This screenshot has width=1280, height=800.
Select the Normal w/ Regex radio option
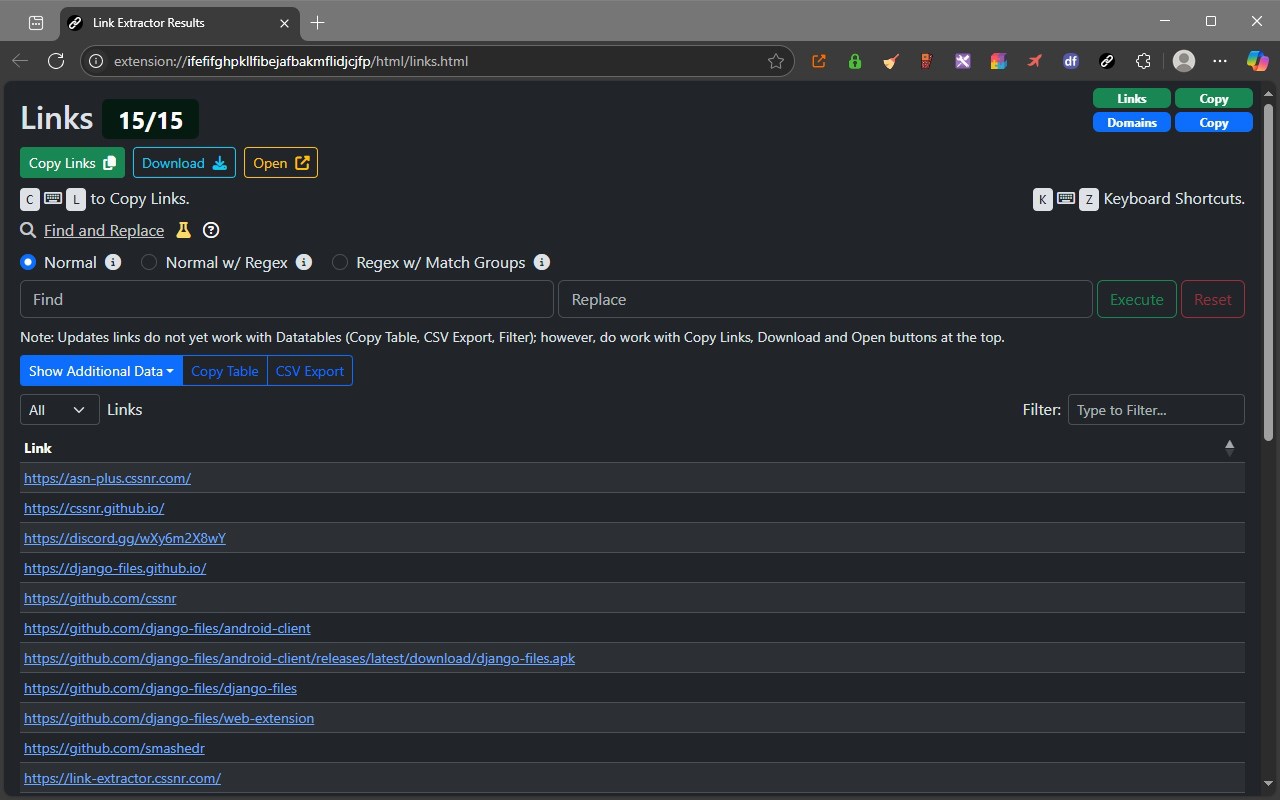[x=149, y=262]
